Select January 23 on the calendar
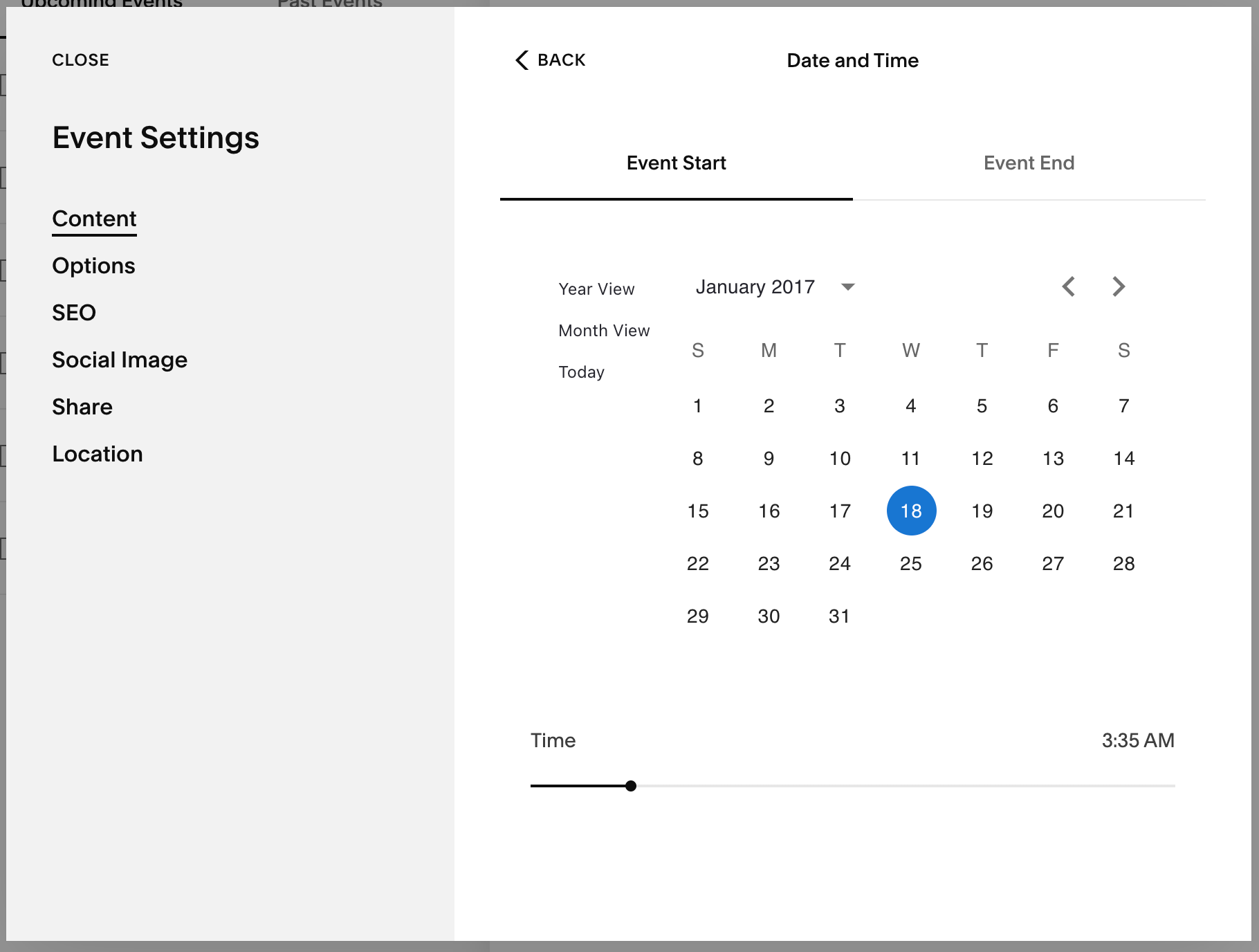 click(769, 563)
